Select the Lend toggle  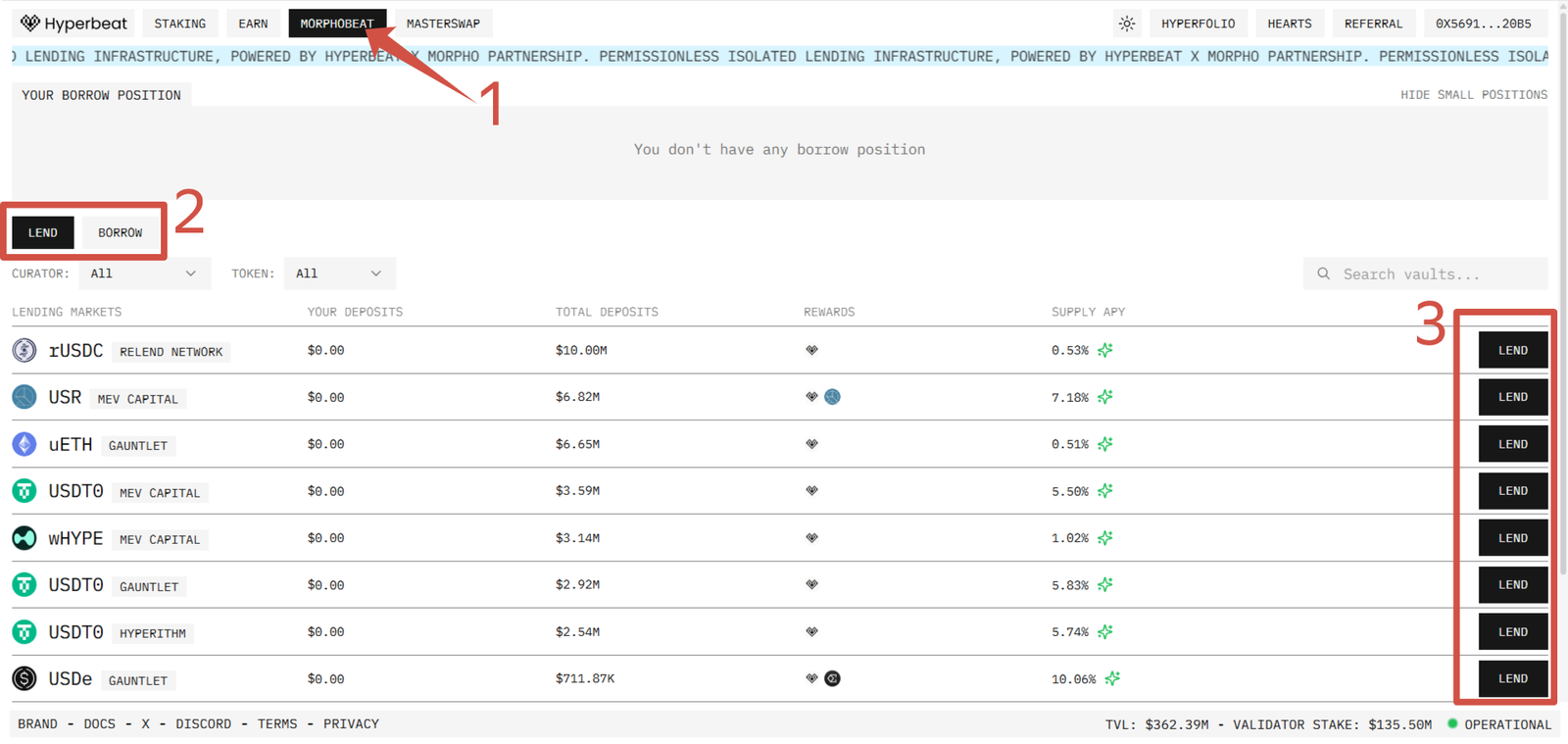click(x=43, y=232)
